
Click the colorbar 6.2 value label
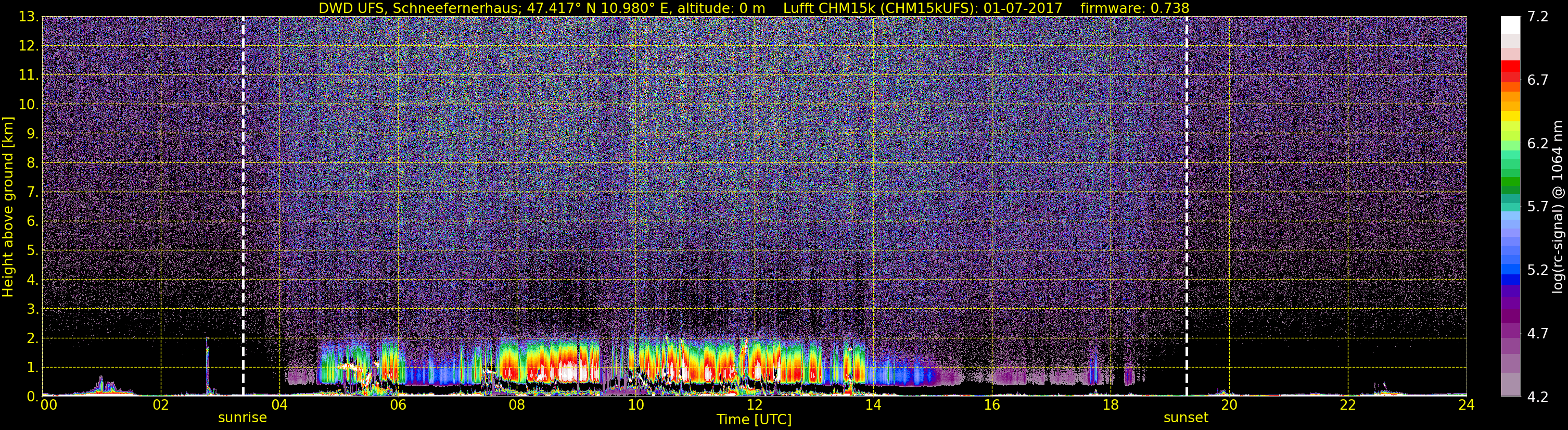[1538, 143]
